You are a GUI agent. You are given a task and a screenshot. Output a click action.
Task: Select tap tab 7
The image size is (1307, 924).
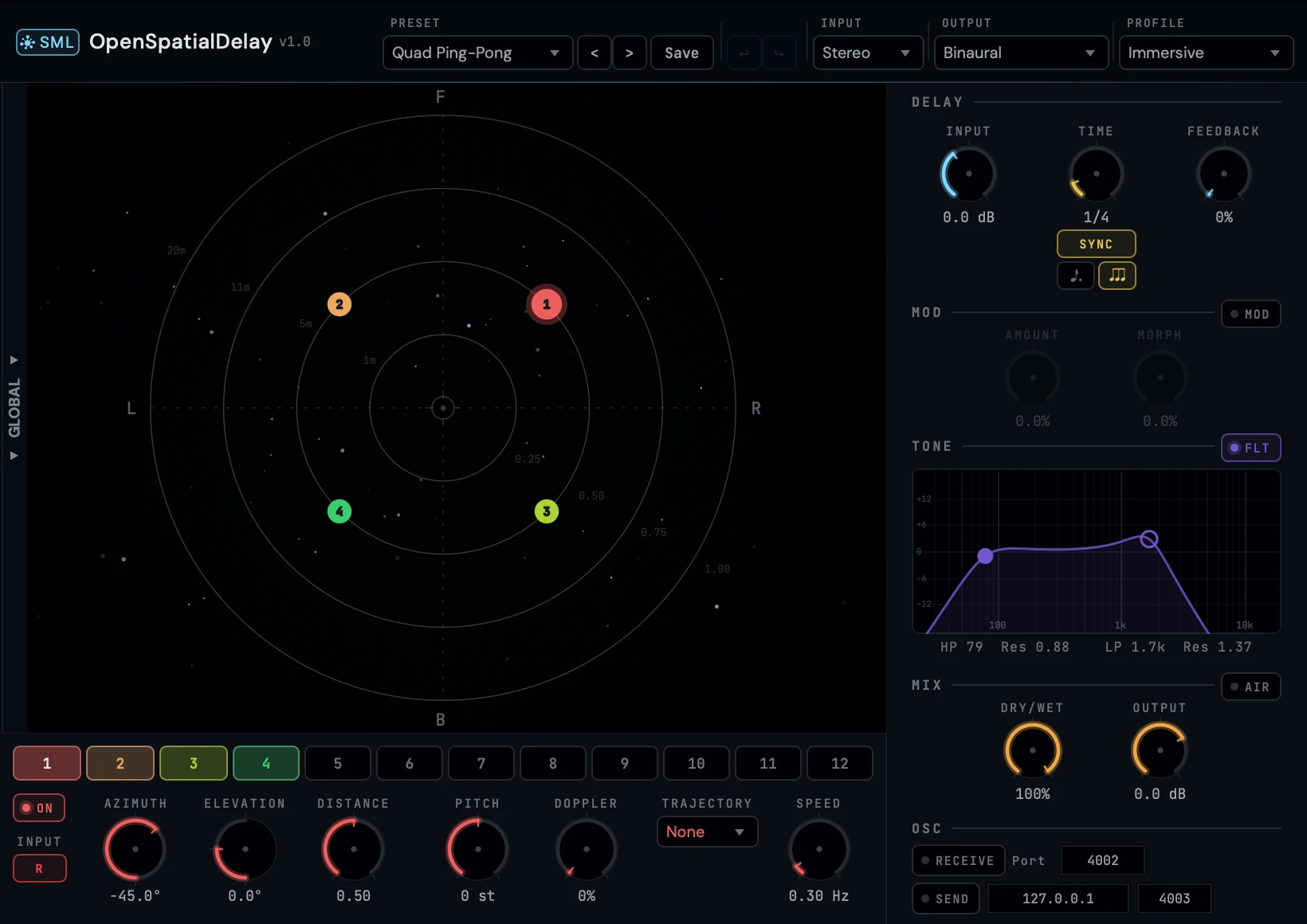click(481, 764)
